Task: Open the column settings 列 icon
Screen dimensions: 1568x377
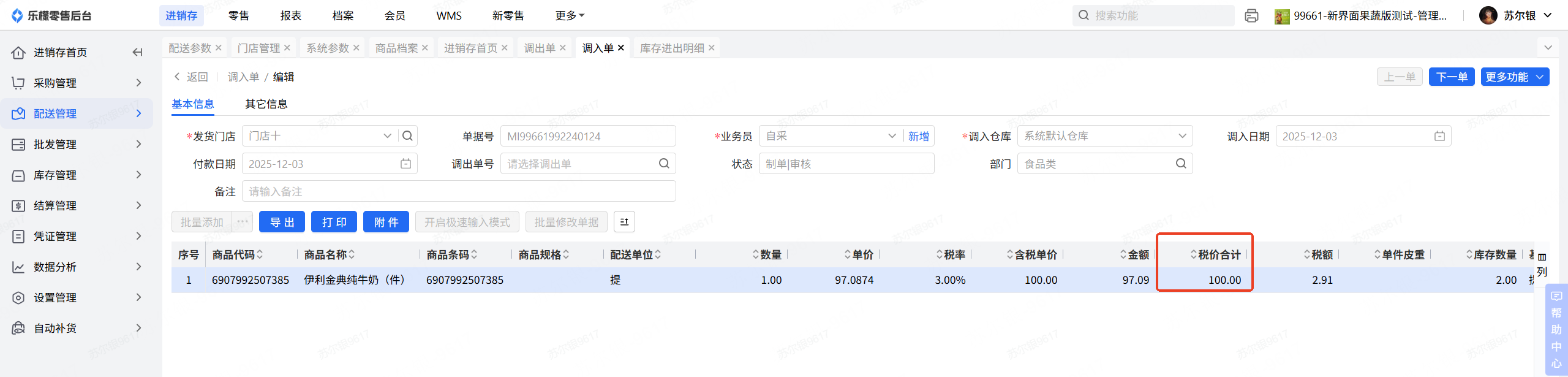Action: coord(1542,265)
